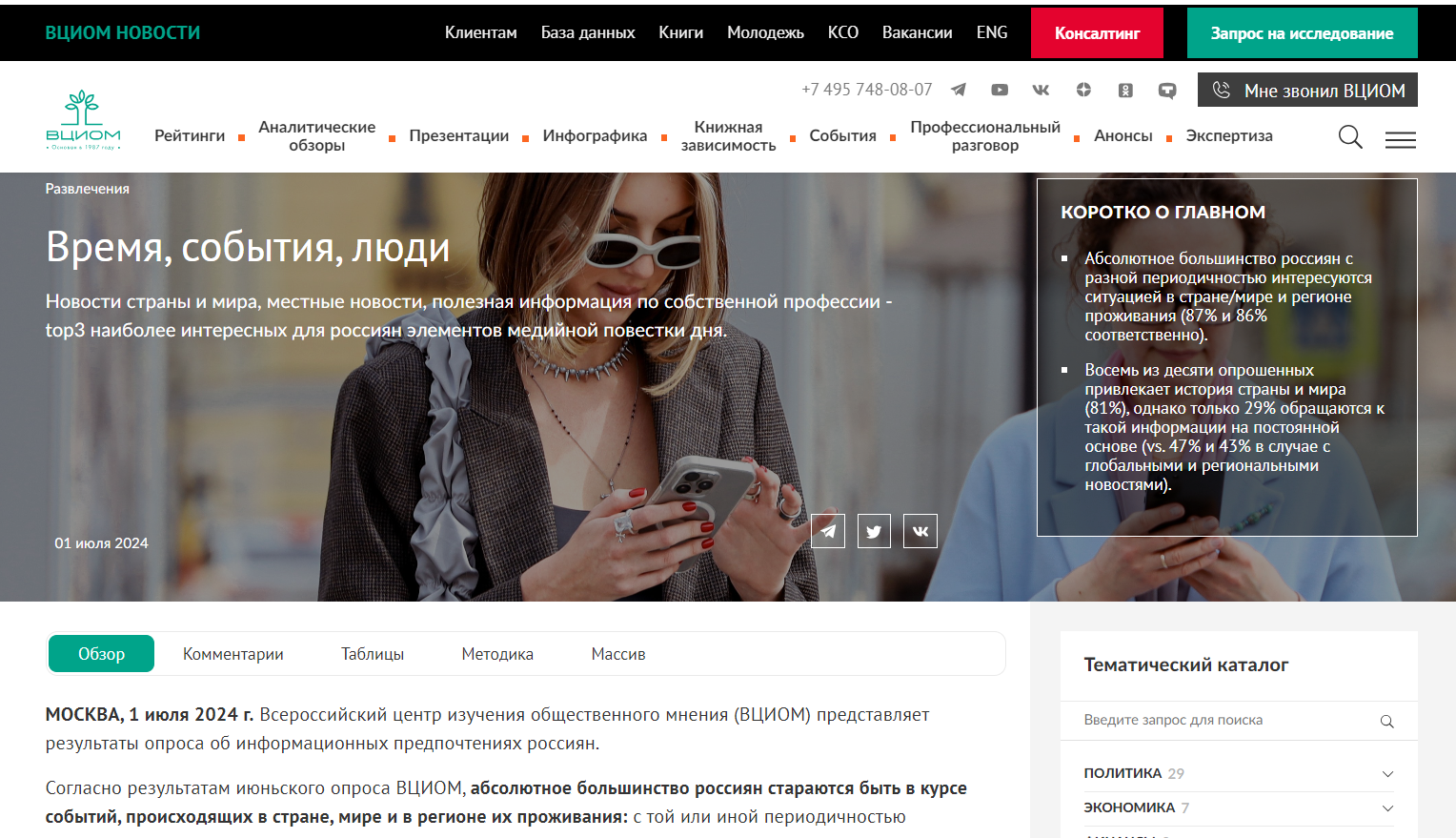1456x838 pixels.
Task: Share article via the Telegram paper-plane icon
Action: pos(827,531)
